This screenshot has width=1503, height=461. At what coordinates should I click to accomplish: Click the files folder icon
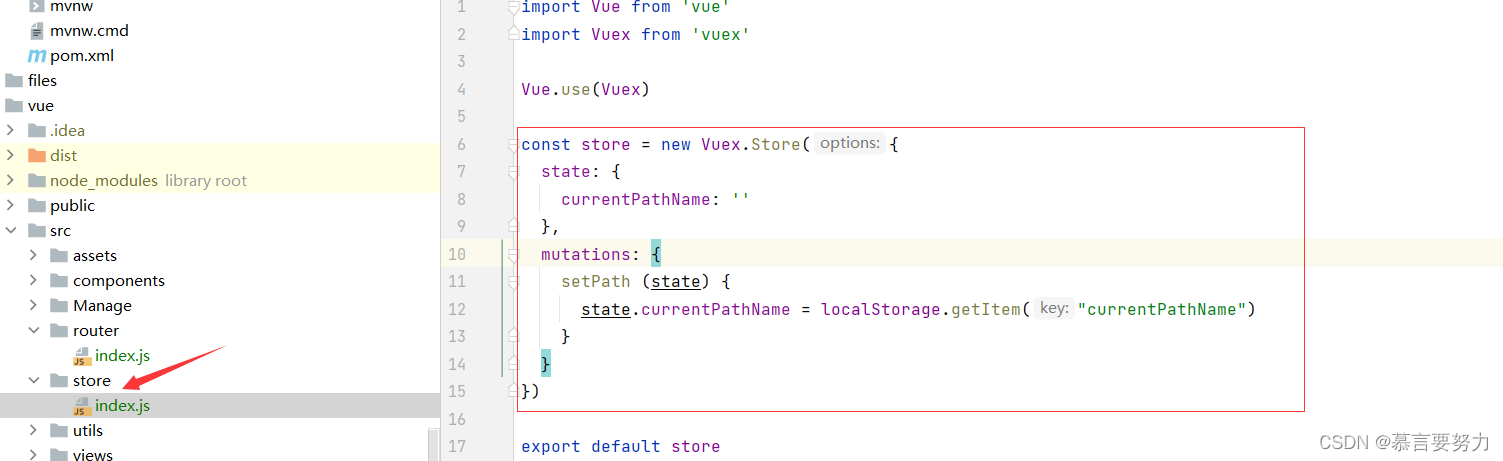pos(14,81)
